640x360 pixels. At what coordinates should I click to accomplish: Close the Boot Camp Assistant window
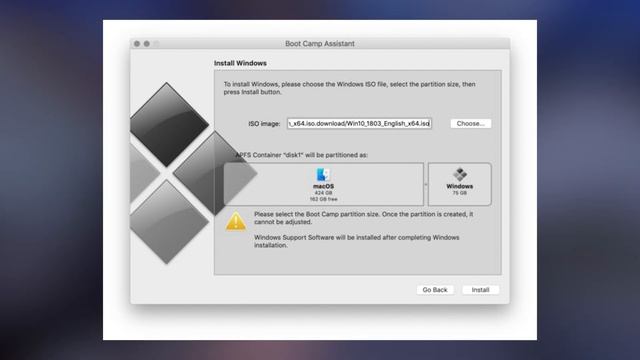(137, 44)
